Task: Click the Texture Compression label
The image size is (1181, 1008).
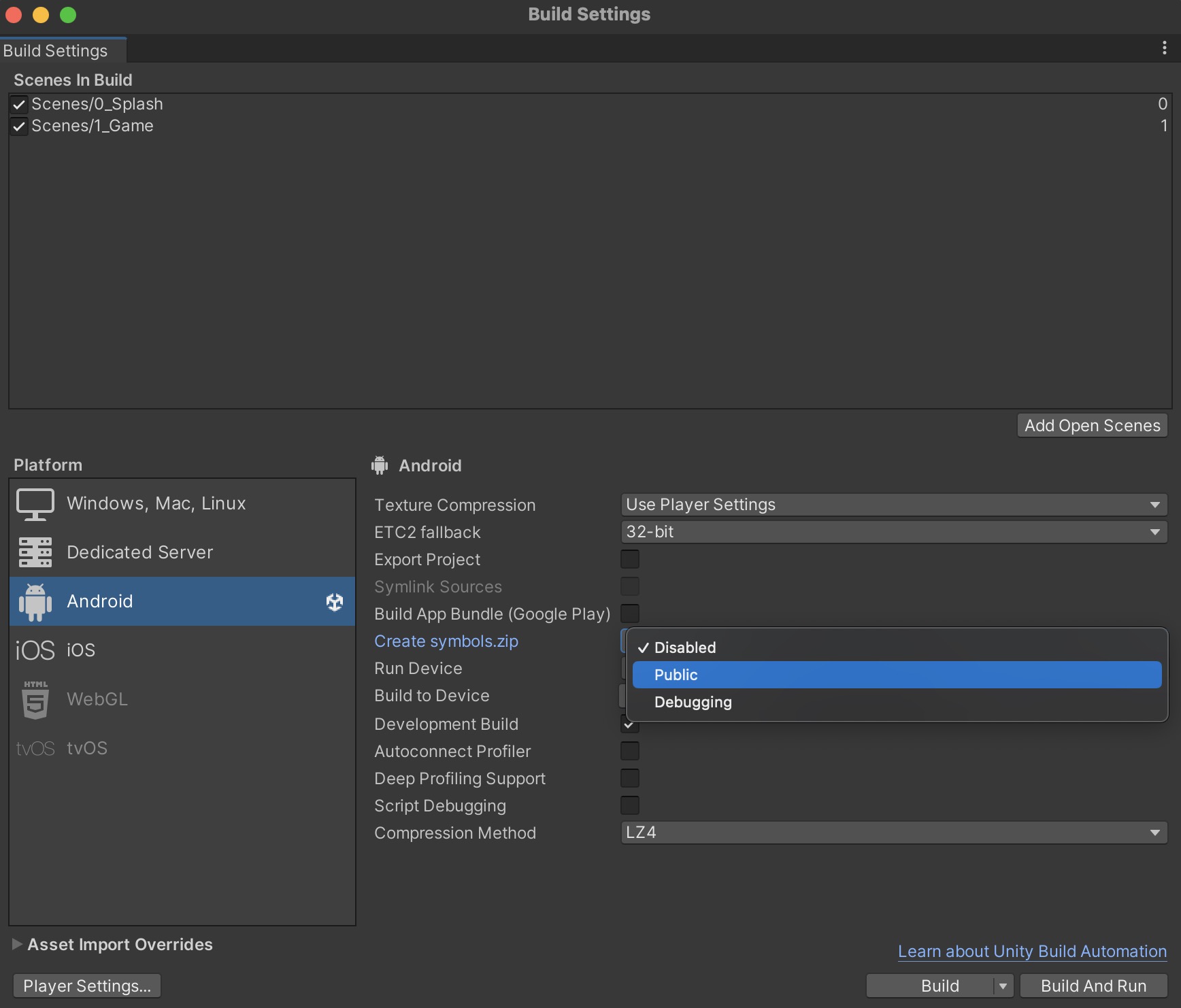Action: [455, 505]
